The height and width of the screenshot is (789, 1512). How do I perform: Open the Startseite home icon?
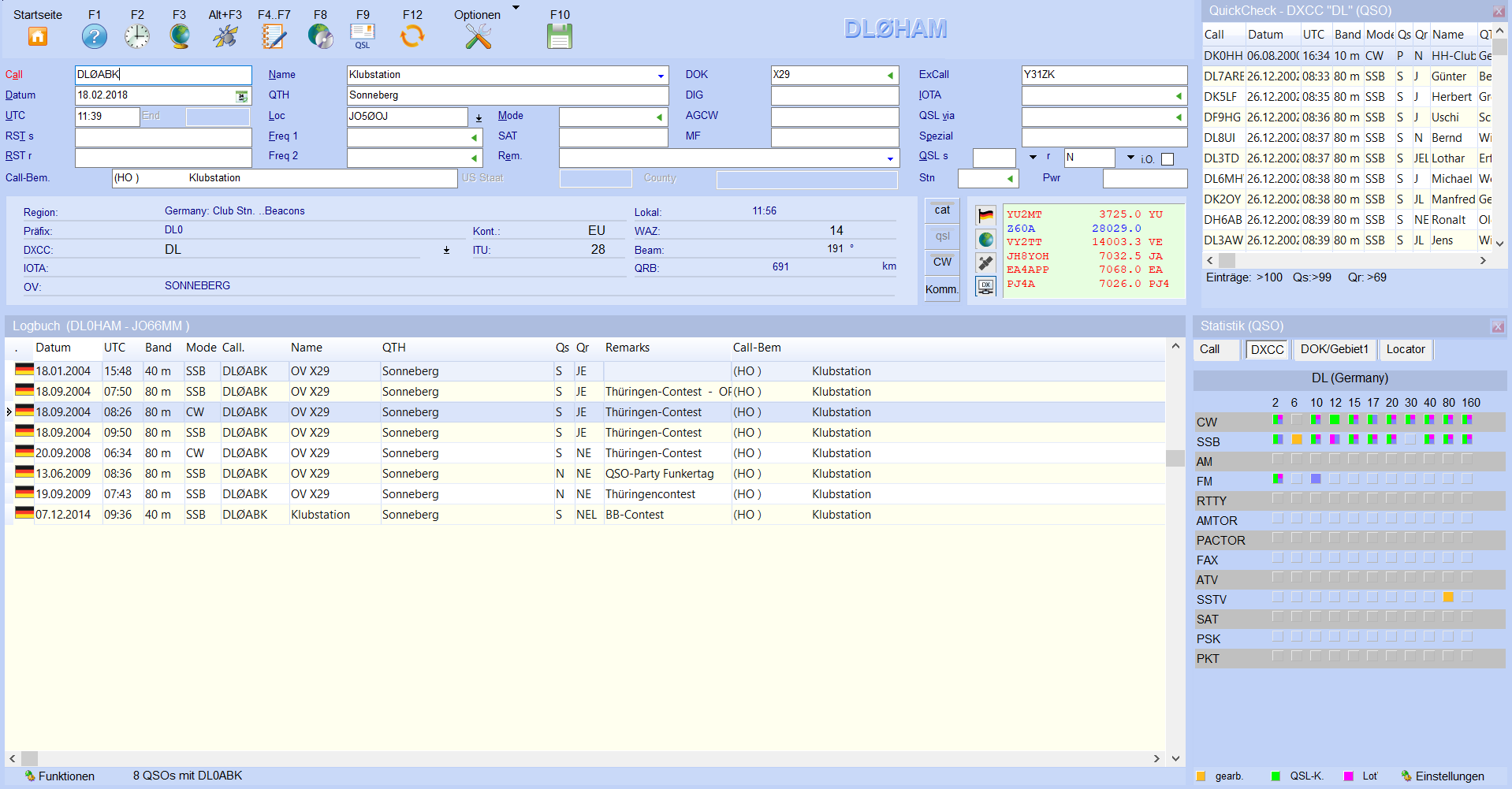pos(38,36)
